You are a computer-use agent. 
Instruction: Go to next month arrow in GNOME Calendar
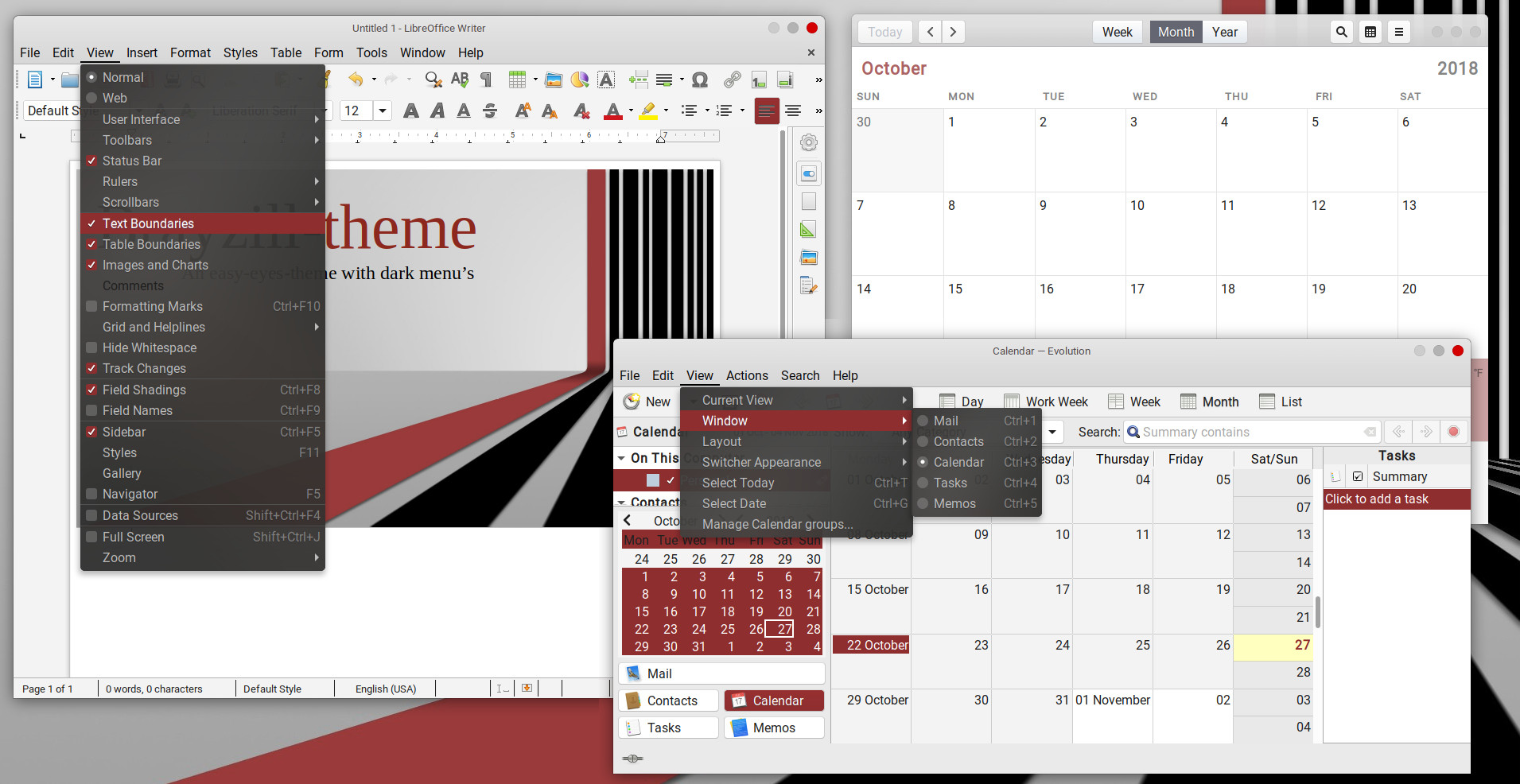point(953,32)
